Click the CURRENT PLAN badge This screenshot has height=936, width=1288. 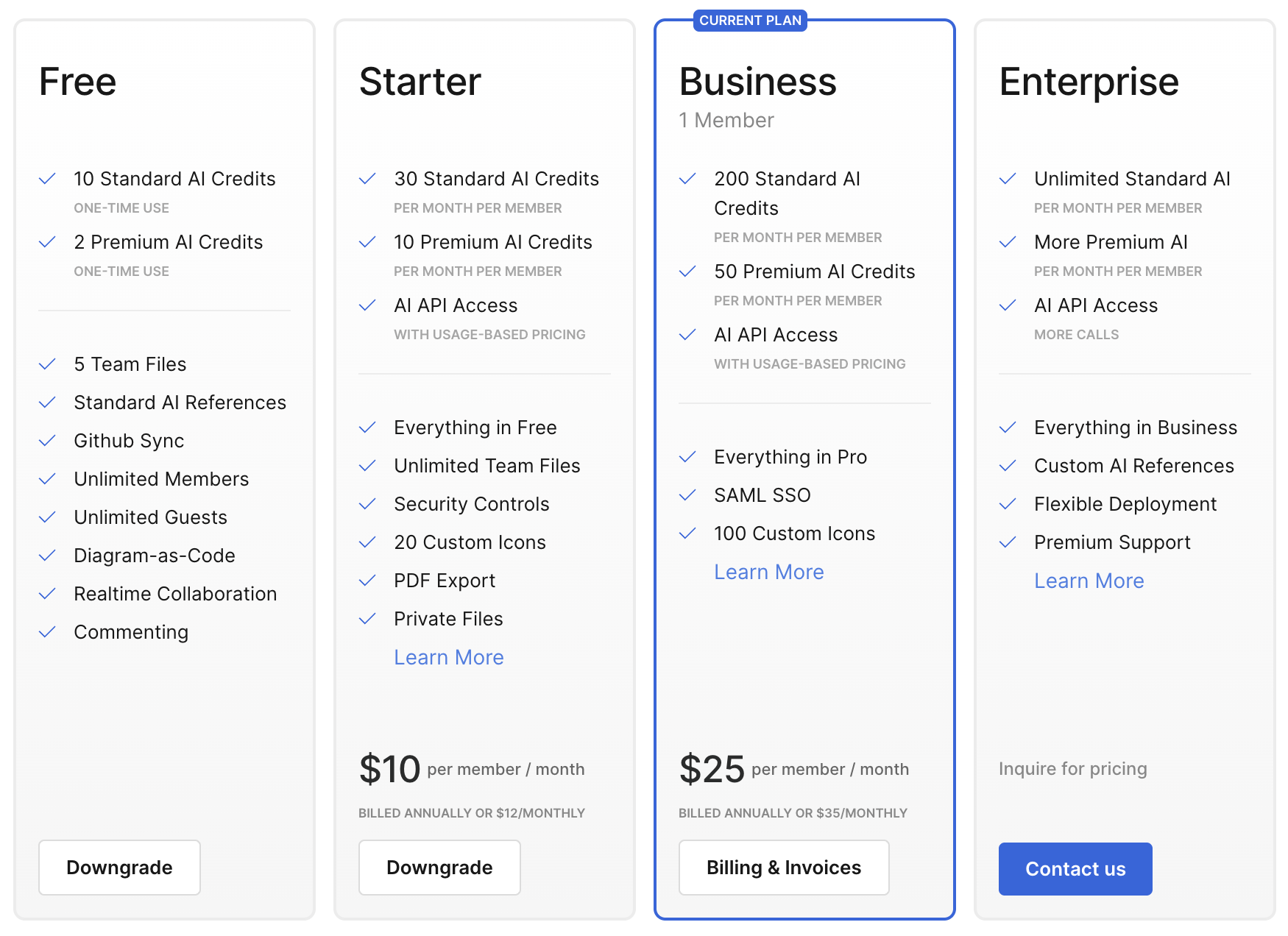749,21
